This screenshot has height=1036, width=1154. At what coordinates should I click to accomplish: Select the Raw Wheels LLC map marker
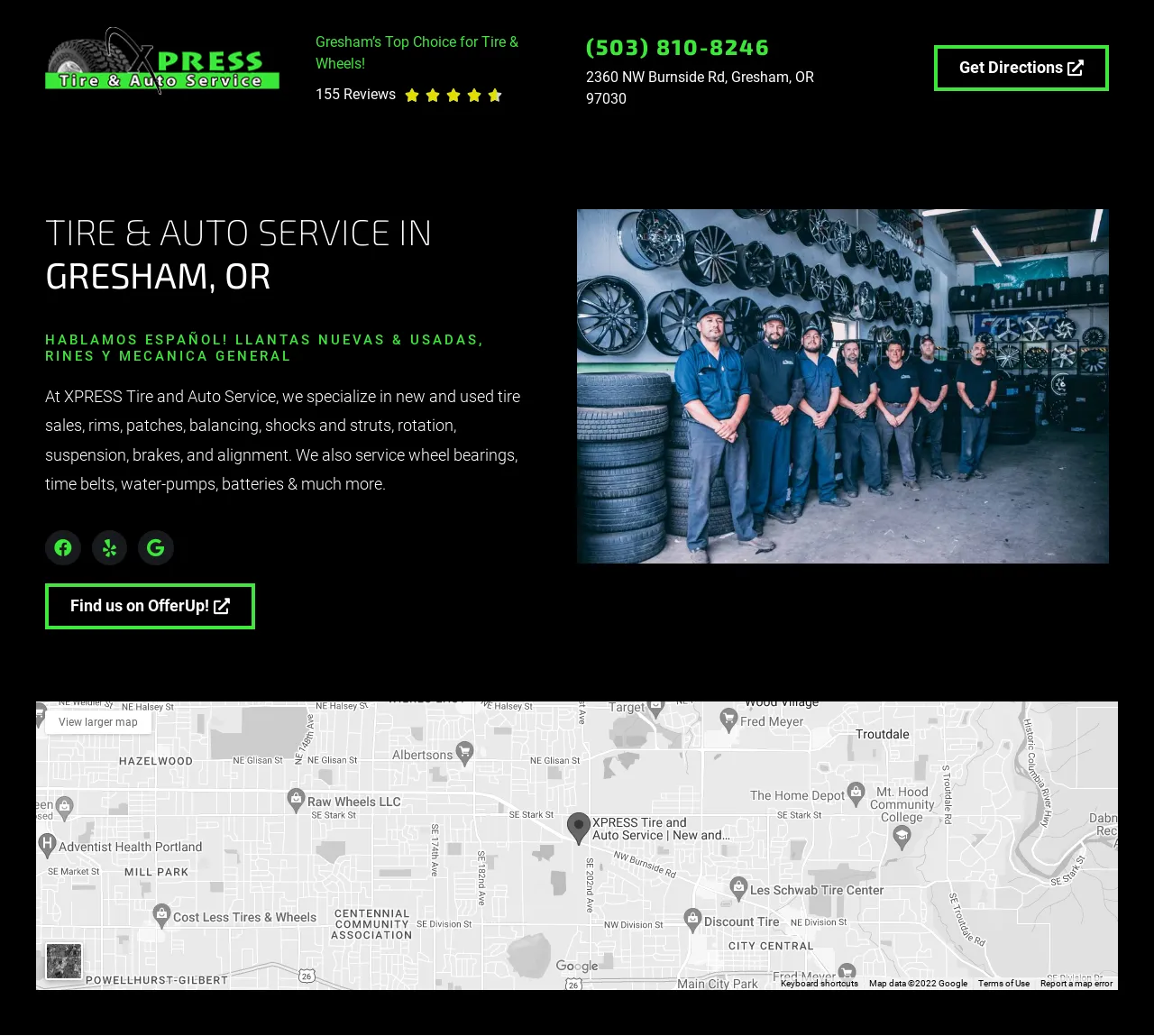[x=296, y=799]
